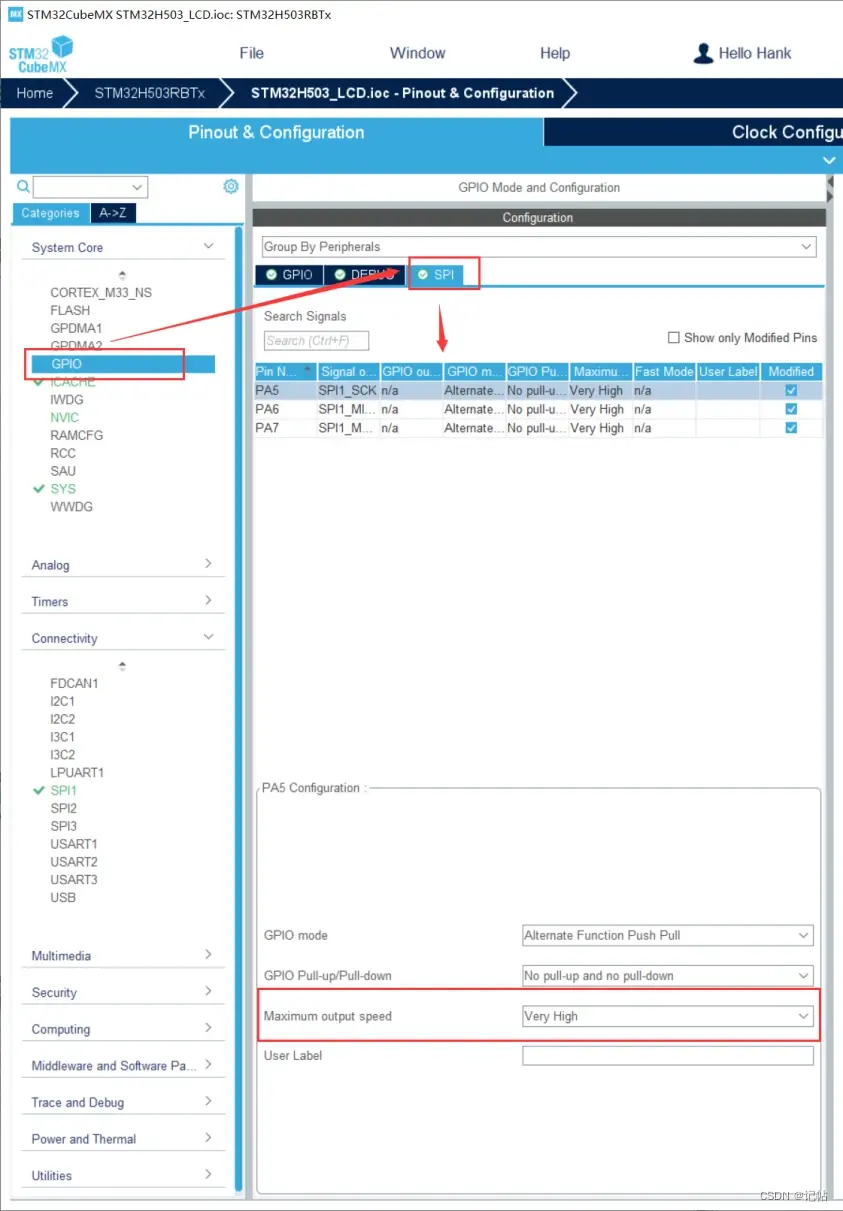This screenshot has width=843, height=1211.
Task: Open the File menu
Action: click(x=252, y=53)
